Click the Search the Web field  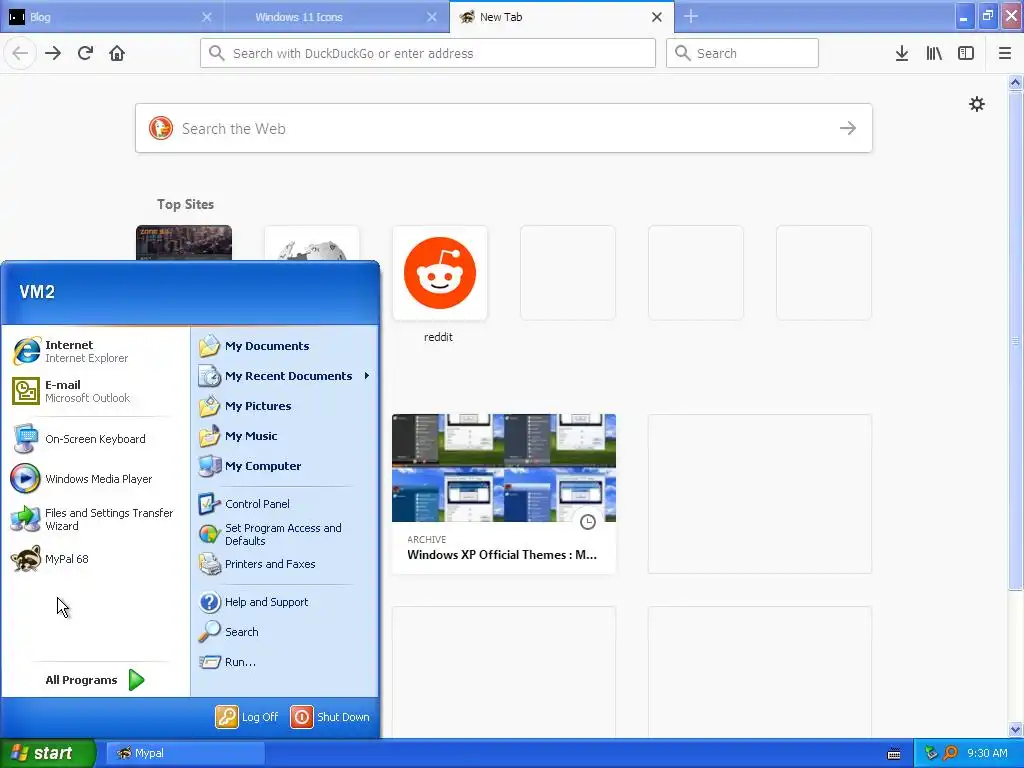[x=504, y=128]
